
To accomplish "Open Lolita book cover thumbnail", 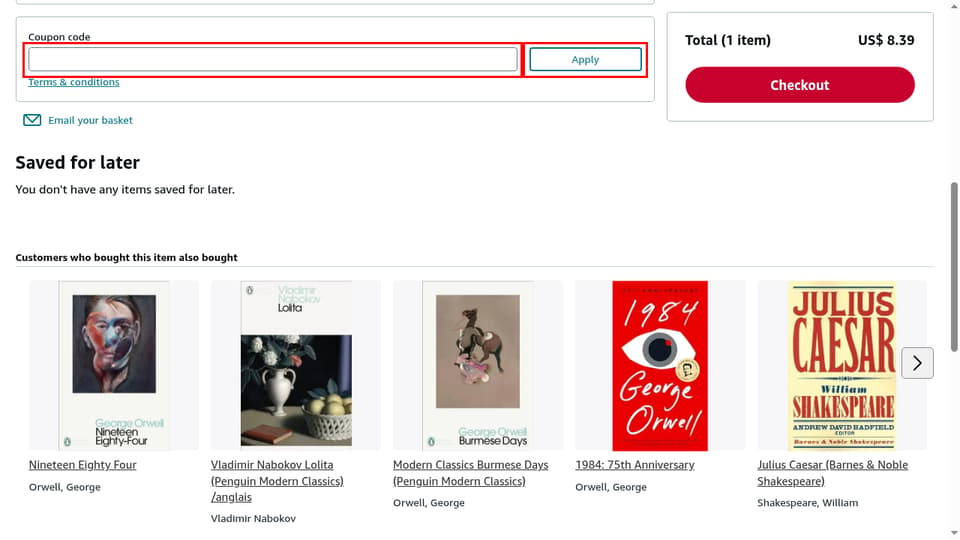I will point(296,364).
